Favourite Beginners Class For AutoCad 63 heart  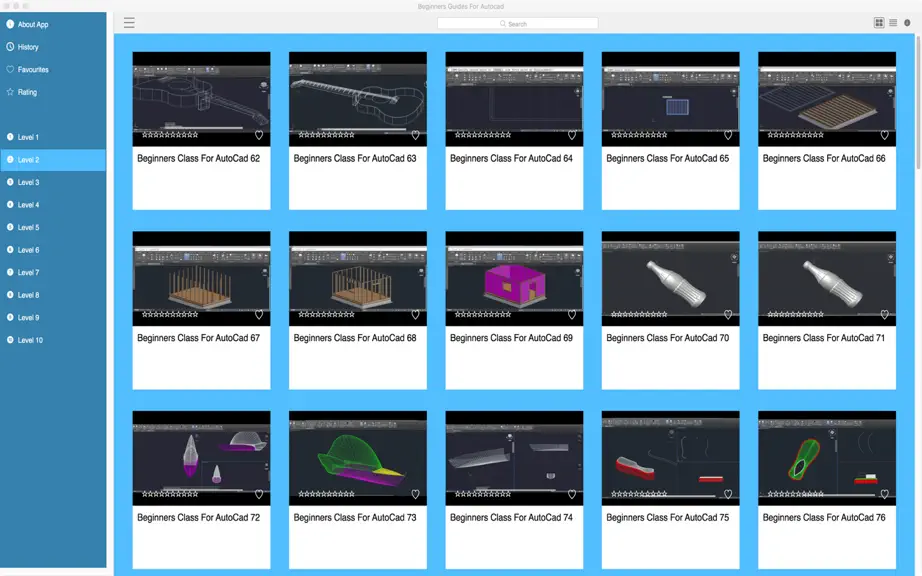(x=415, y=135)
